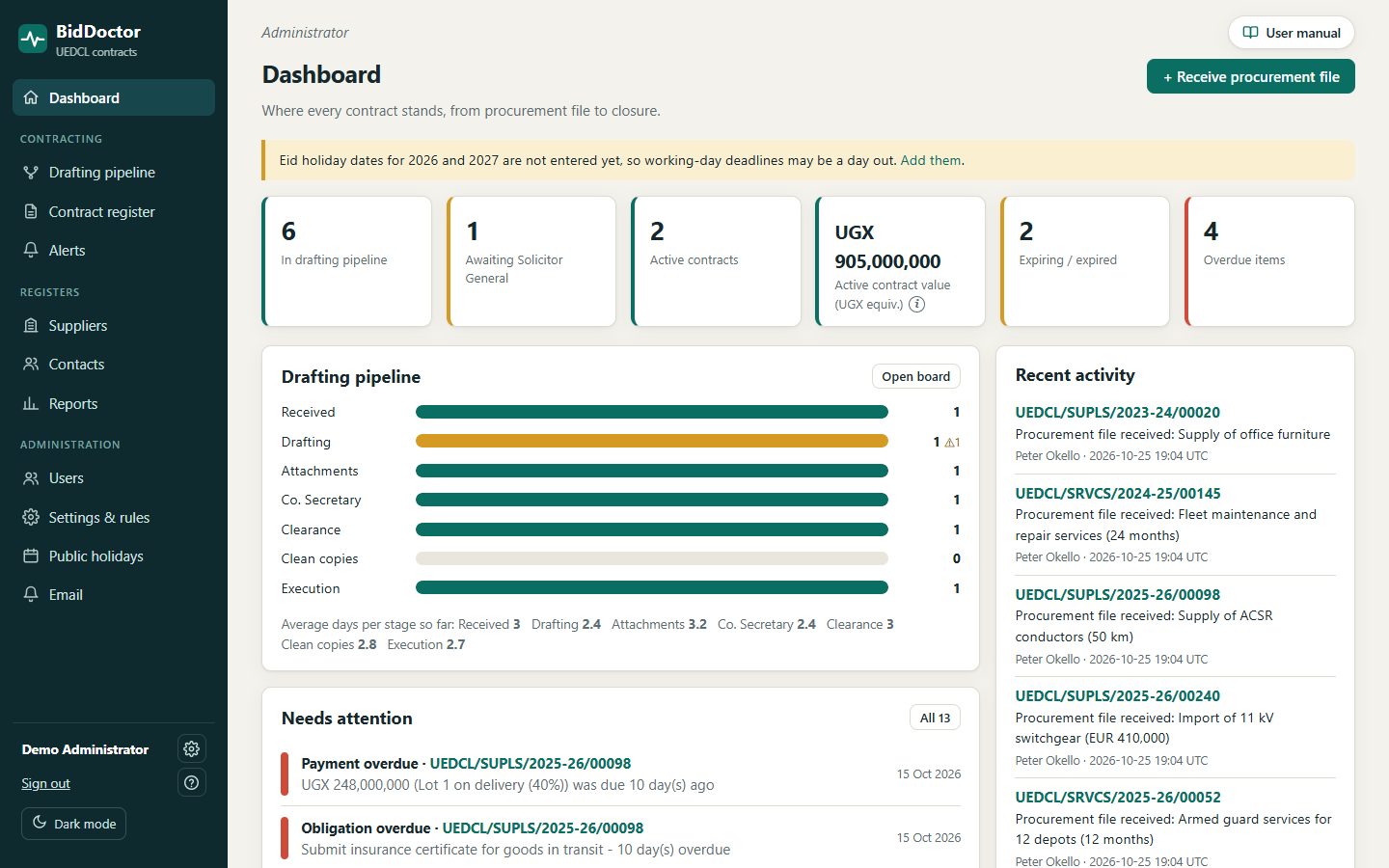
Task: Click the Reports bar chart icon
Action: tap(31, 403)
